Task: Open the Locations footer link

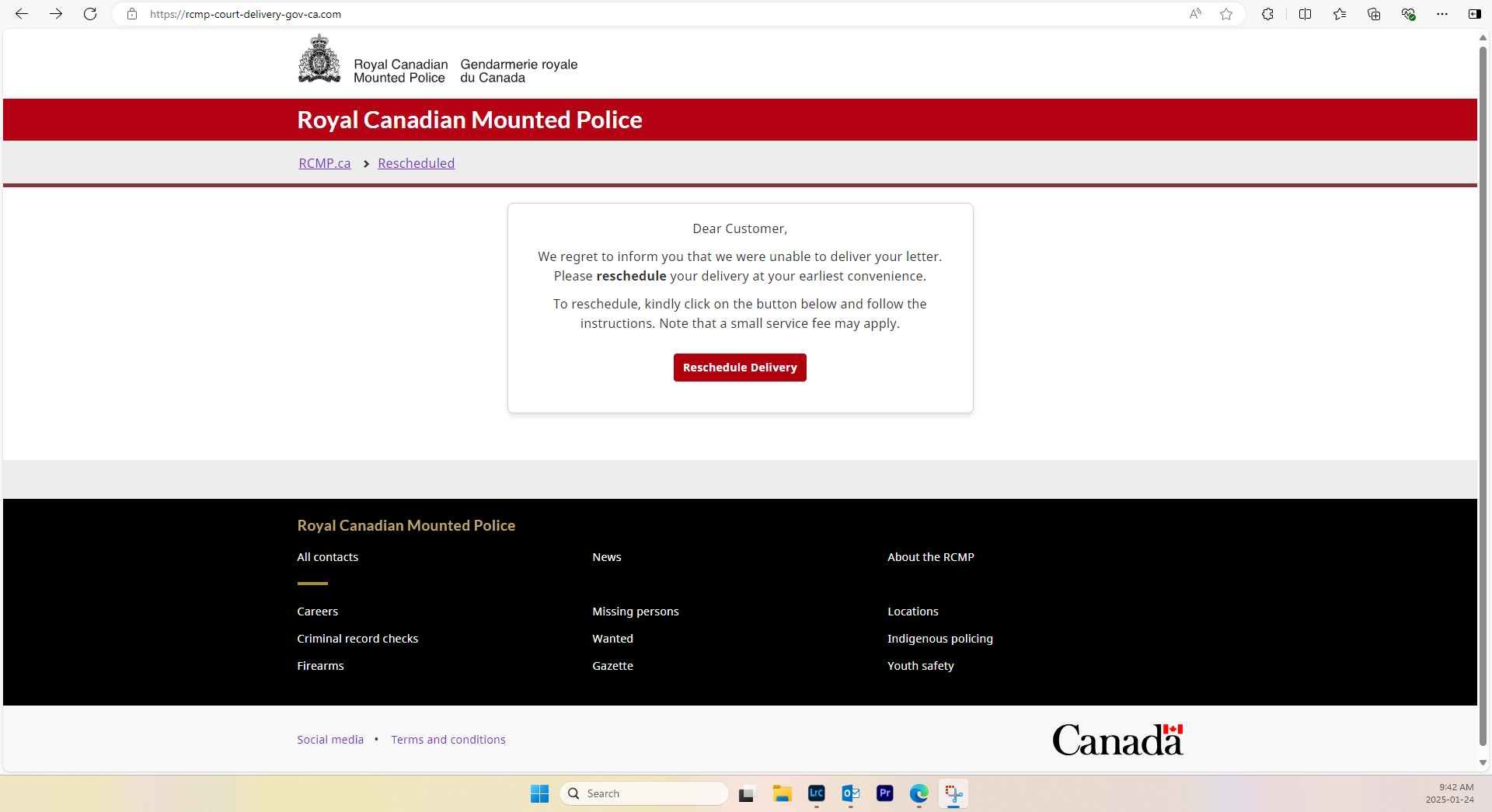Action: (x=913, y=612)
